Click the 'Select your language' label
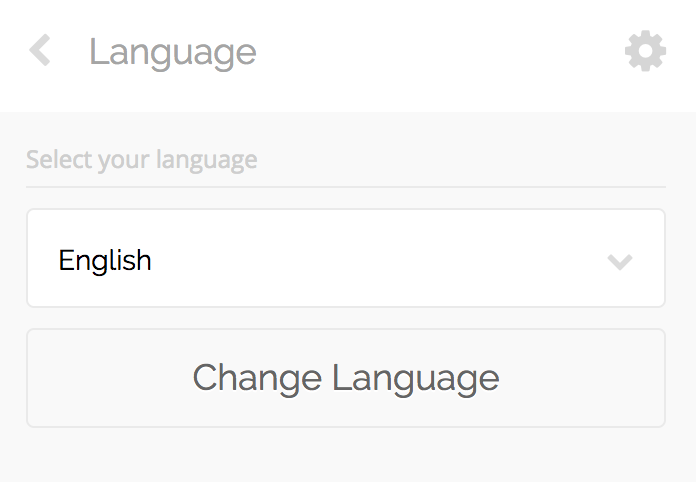The height and width of the screenshot is (482, 696). pyautogui.click(x=142, y=160)
